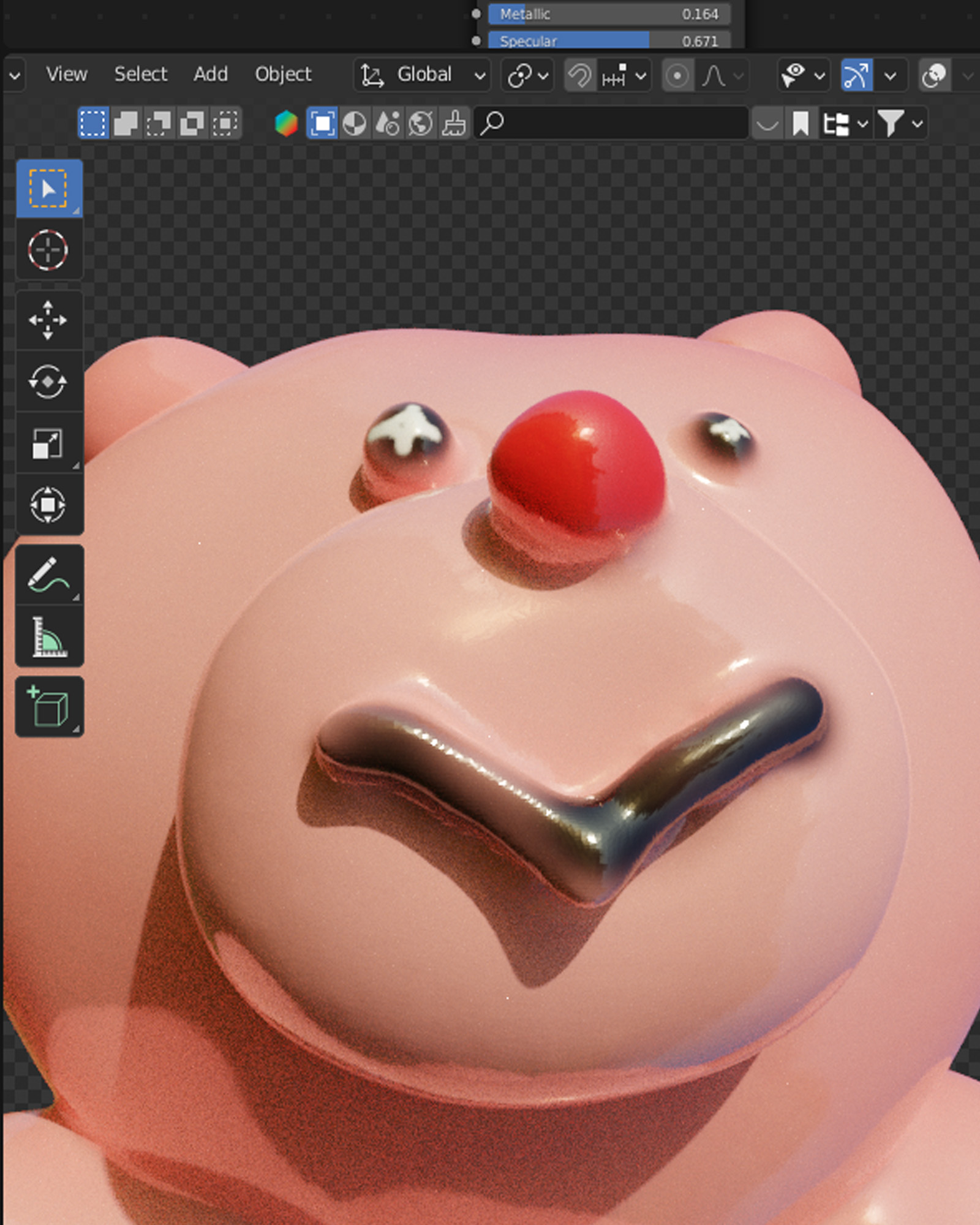Open Global transform orientation dropdown
Screen dimensions: 980x1225
click(x=423, y=75)
